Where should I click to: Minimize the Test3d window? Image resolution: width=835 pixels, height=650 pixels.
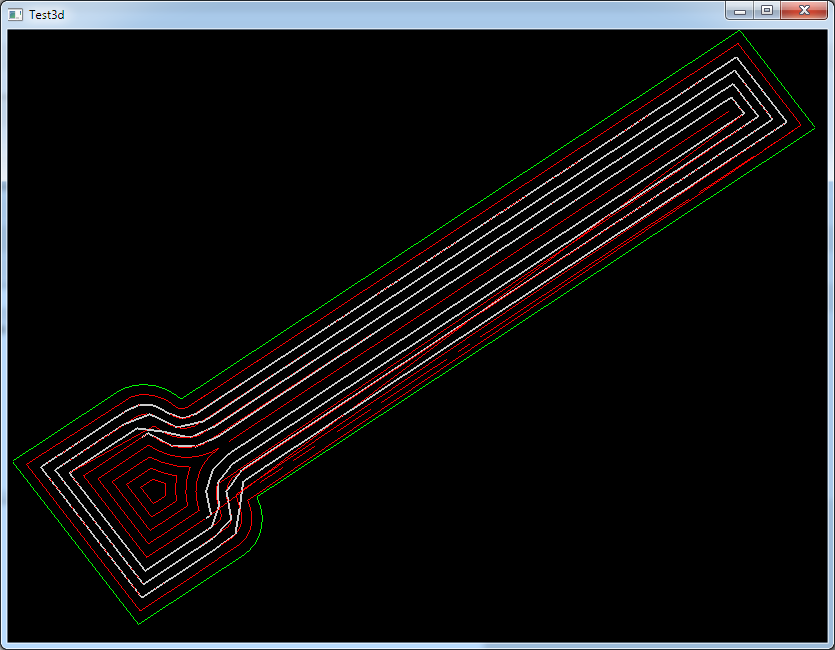tap(740, 11)
